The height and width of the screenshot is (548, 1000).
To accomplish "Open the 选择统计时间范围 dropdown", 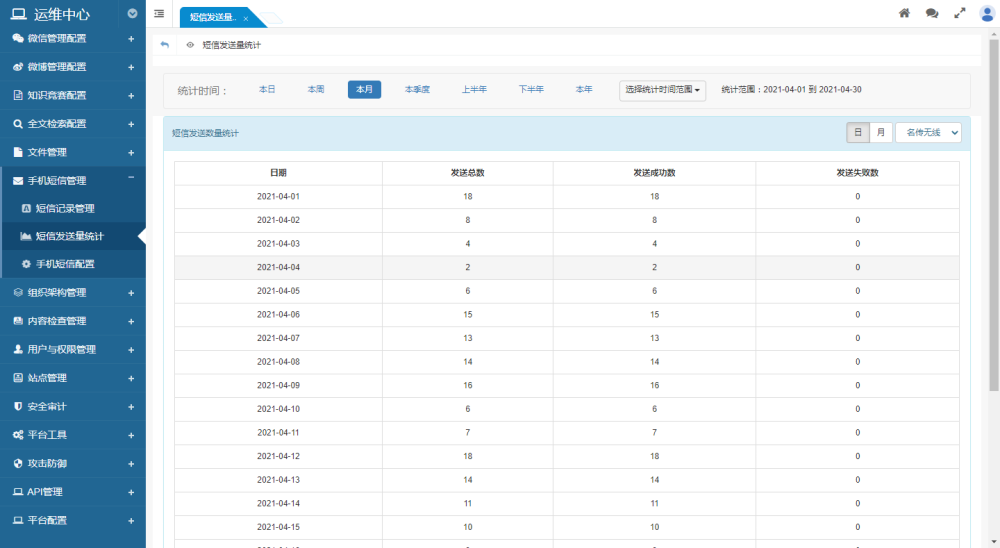I will click(x=663, y=90).
